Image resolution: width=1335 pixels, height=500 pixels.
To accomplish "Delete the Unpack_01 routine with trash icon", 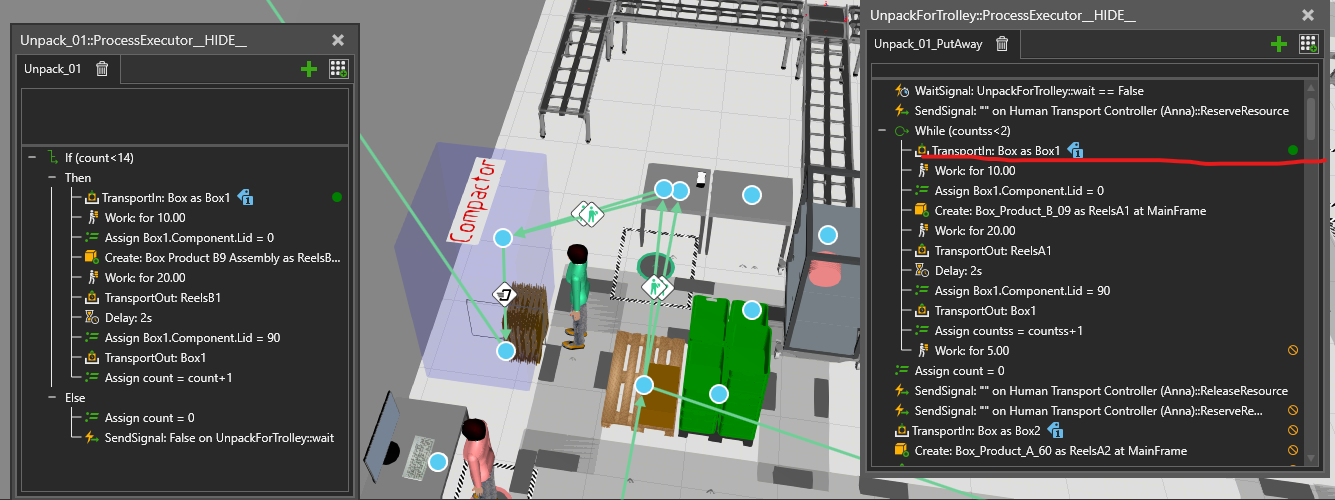I will point(102,68).
